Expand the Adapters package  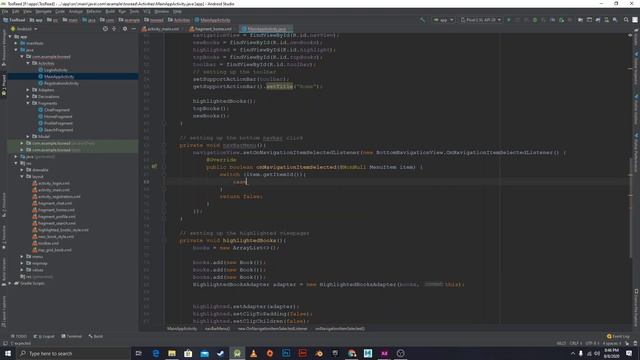pyautogui.click(x=28, y=90)
